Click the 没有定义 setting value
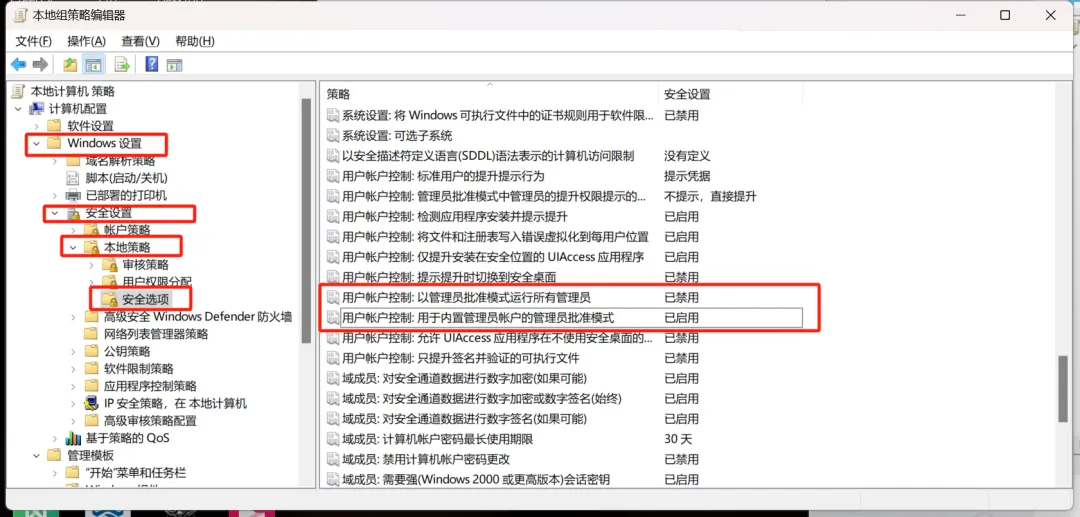The height and width of the screenshot is (517, 1080). [687, 156]
